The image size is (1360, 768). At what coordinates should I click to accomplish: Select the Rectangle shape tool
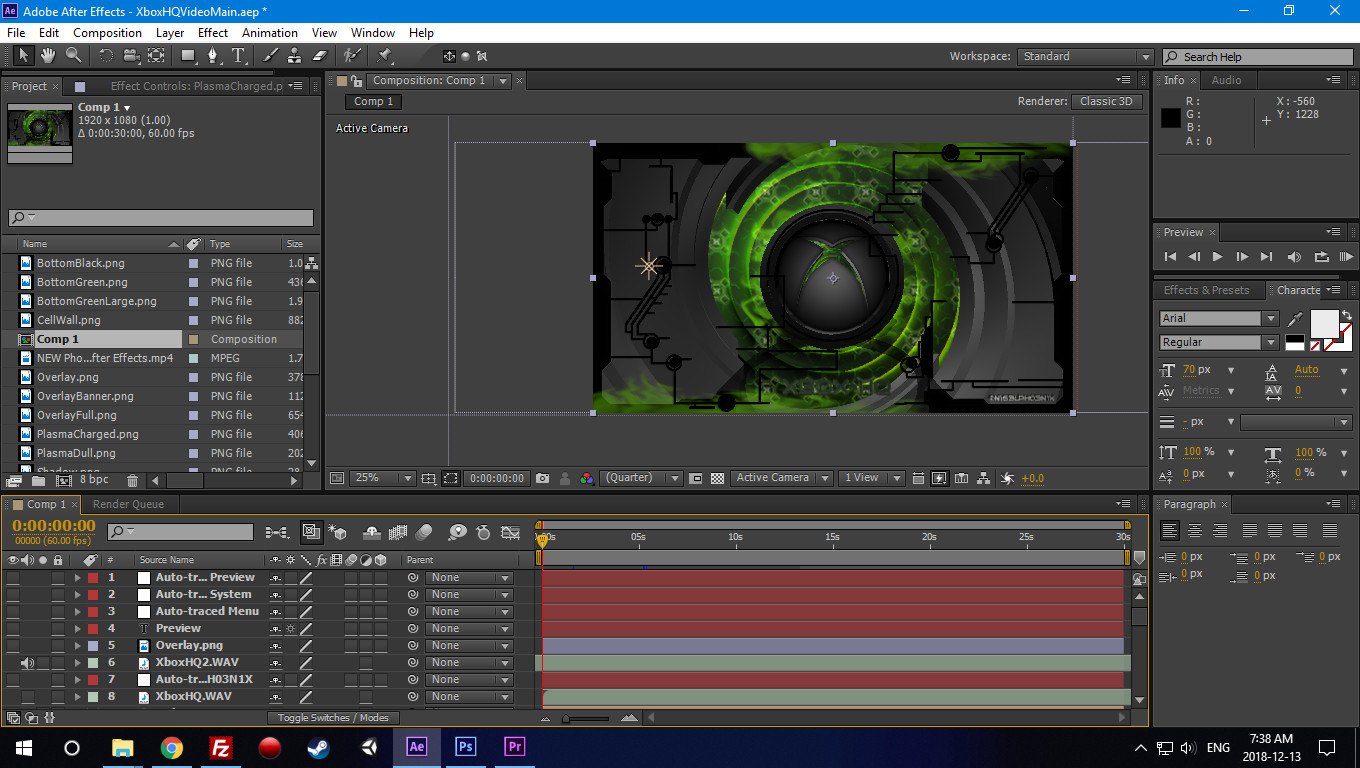pos(188,56)
